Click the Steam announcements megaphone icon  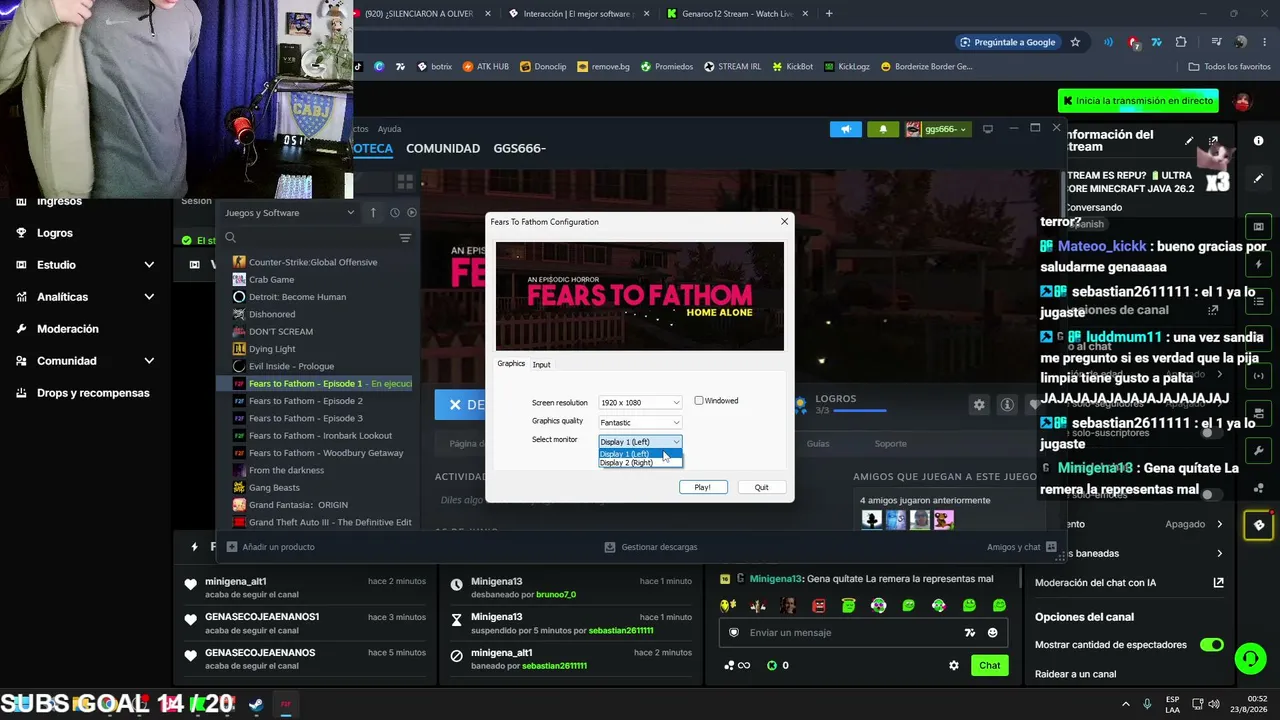845,129
